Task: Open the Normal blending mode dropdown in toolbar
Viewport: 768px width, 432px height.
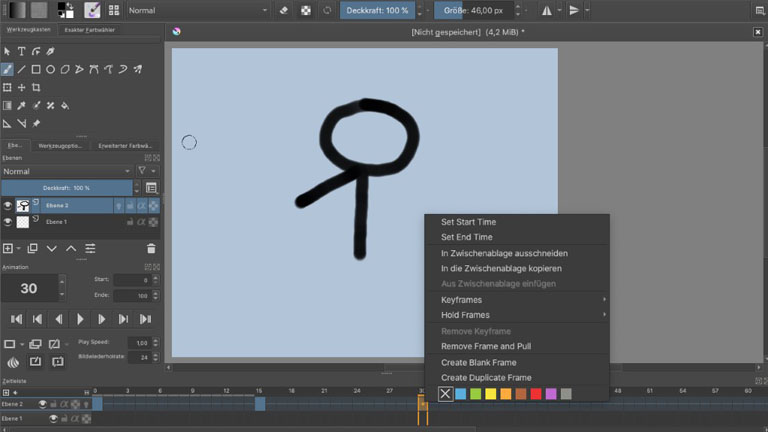Action: (197, 10)
